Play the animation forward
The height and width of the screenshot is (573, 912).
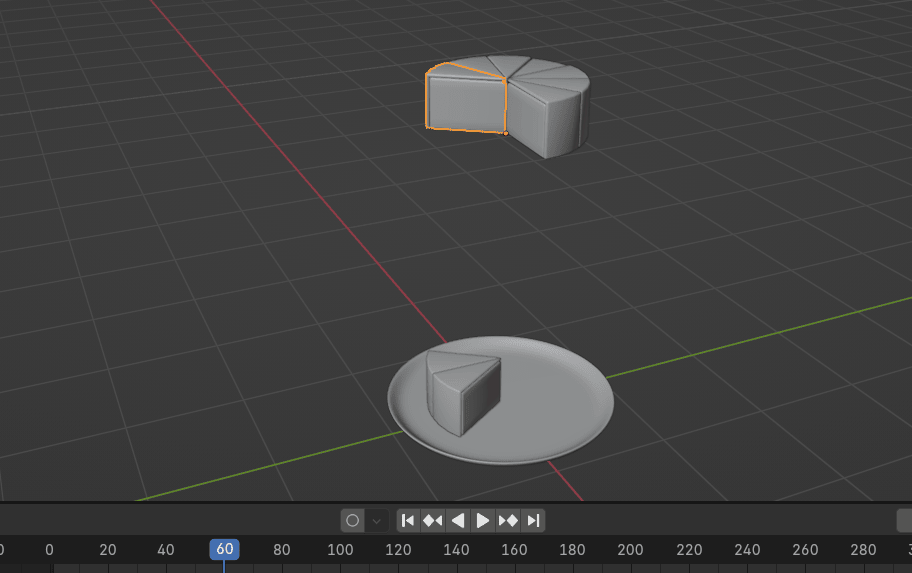tap(483, 520)
